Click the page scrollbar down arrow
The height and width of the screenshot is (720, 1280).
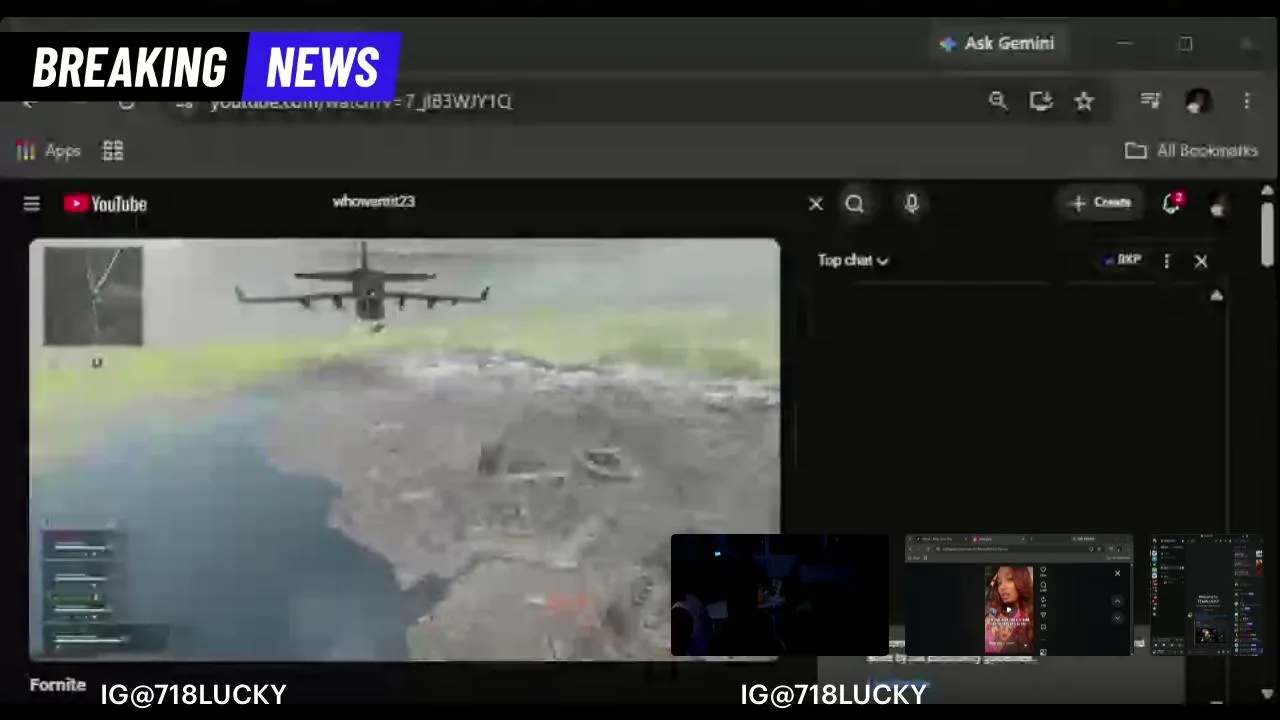coord(1268,694)
